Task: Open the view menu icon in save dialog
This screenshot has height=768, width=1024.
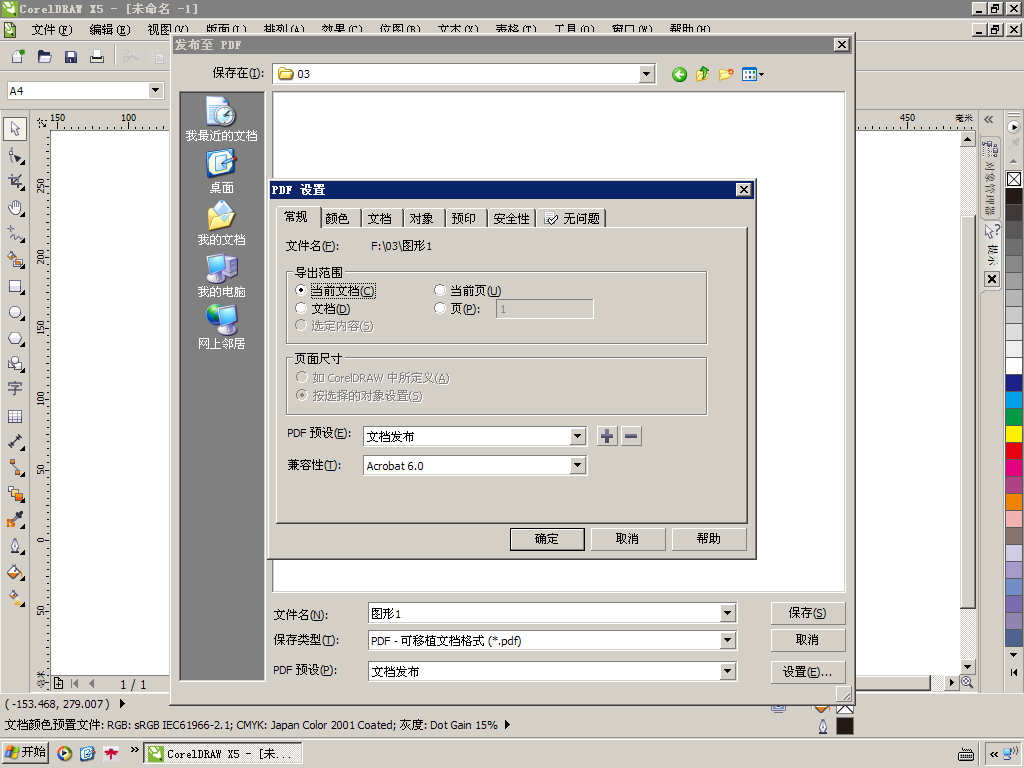Action: [x=752, y=74]
